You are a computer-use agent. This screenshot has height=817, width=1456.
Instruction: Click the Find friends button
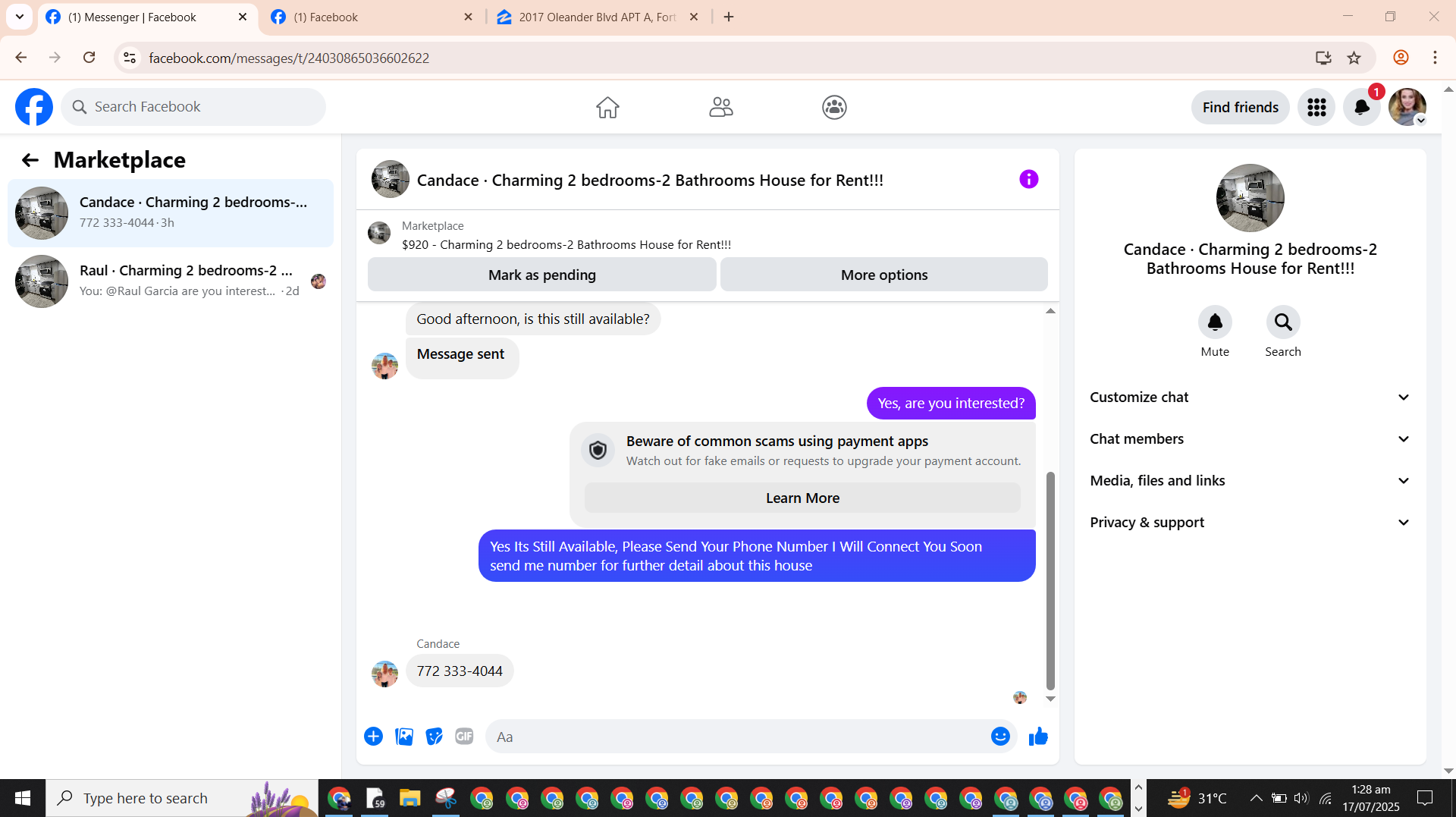[1241, 107]
